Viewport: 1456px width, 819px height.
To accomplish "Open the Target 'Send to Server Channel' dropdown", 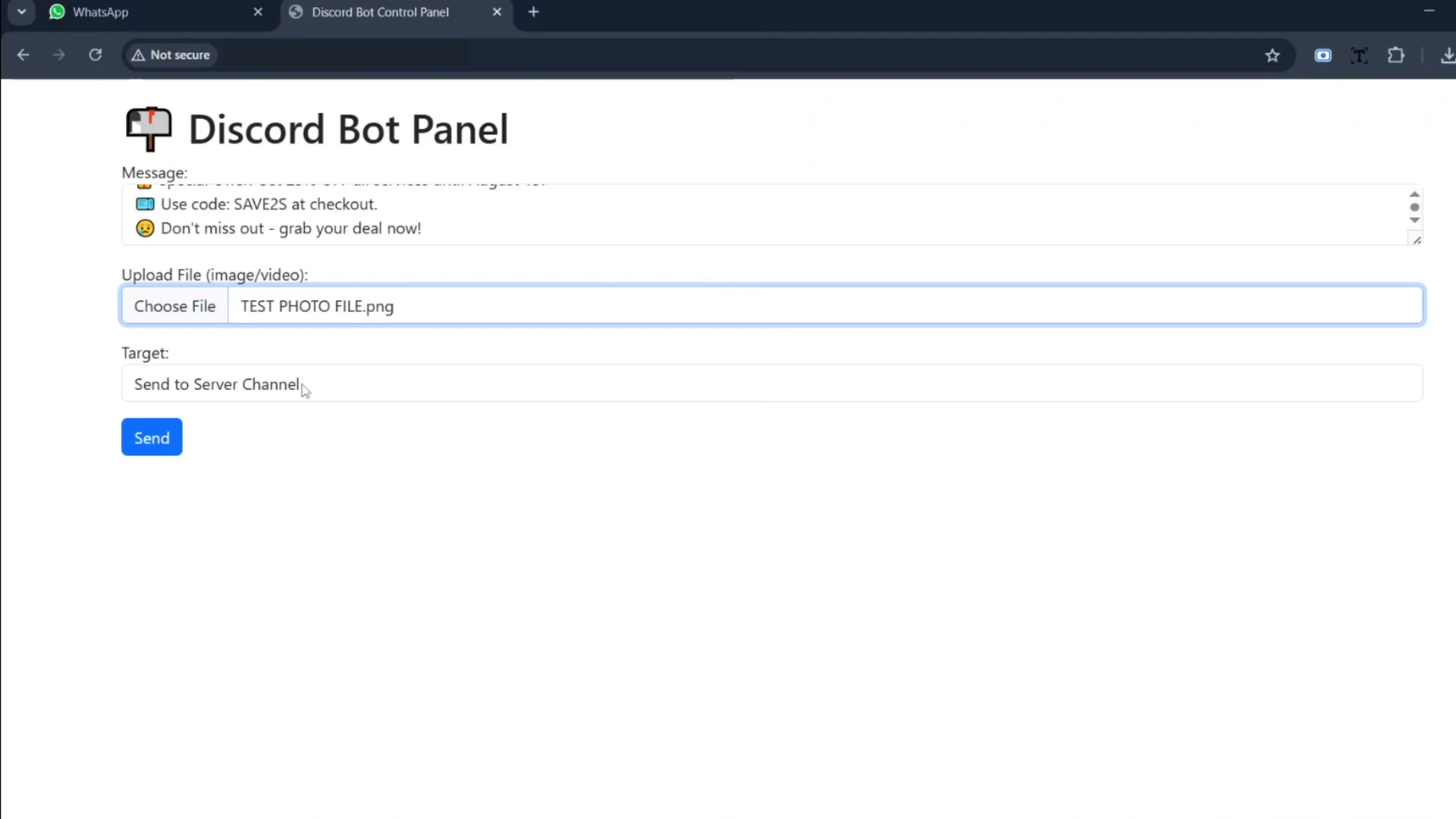I will pos(771,384).
